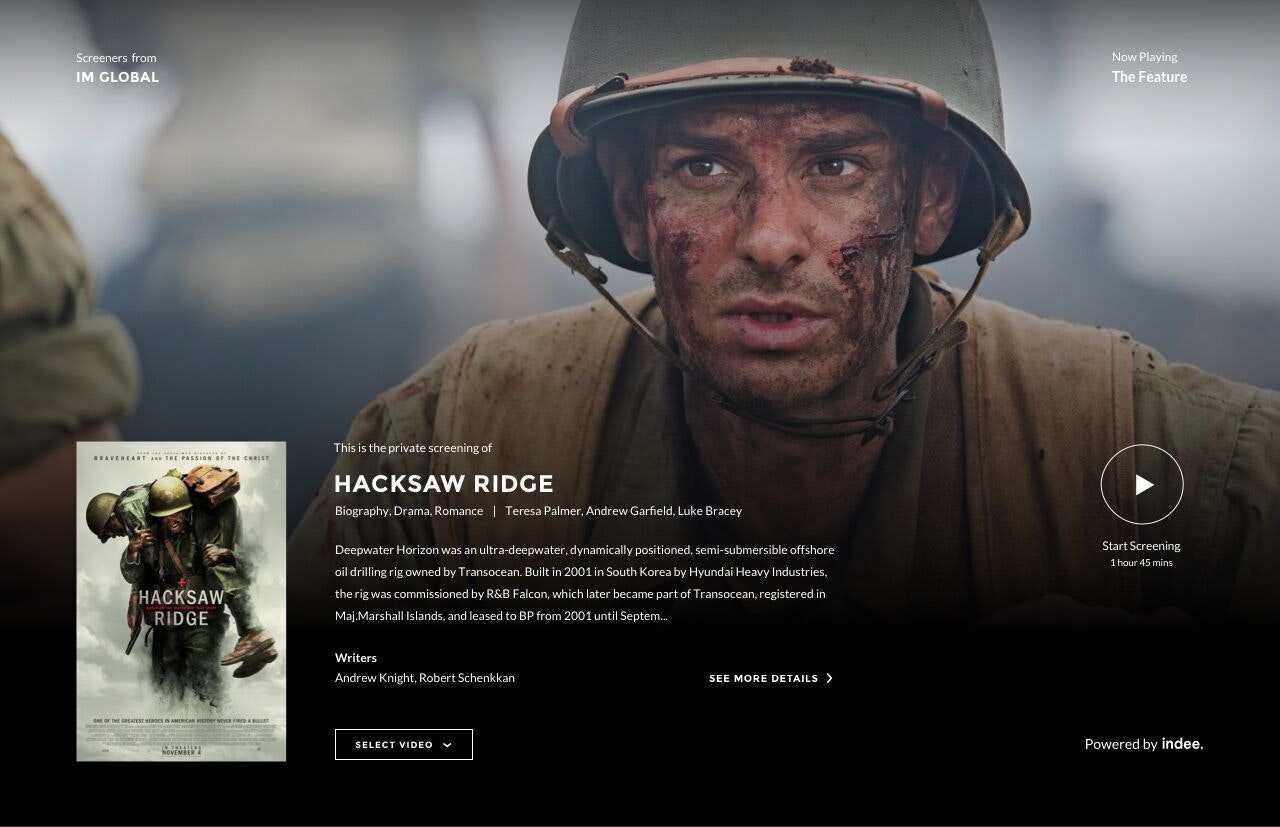The height and width of the screenshot is (827, 1280).
Task: Open The Feature under Now Playing
Action: point(1149,77)
